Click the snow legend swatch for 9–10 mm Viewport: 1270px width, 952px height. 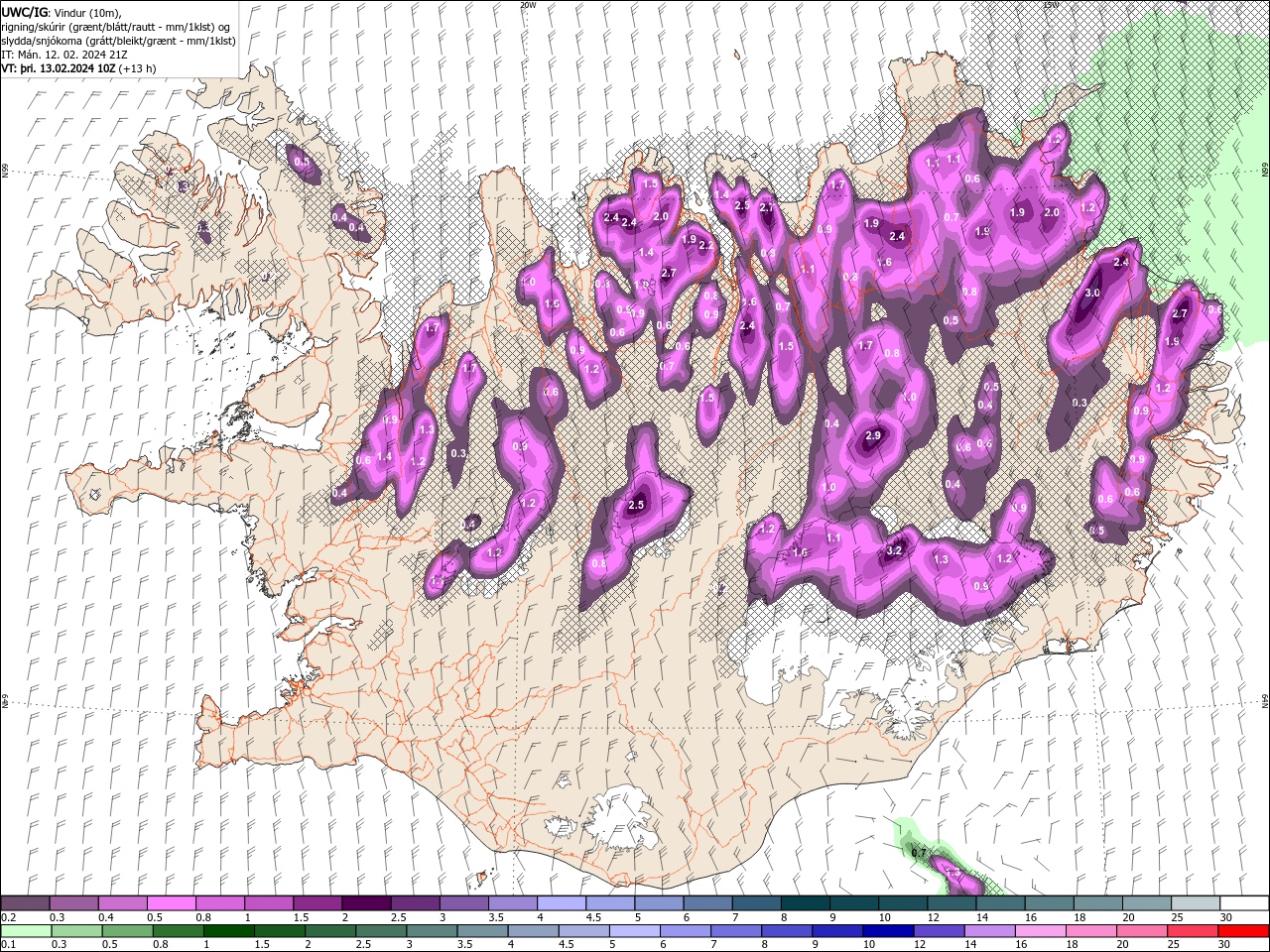tap(852, 902)
